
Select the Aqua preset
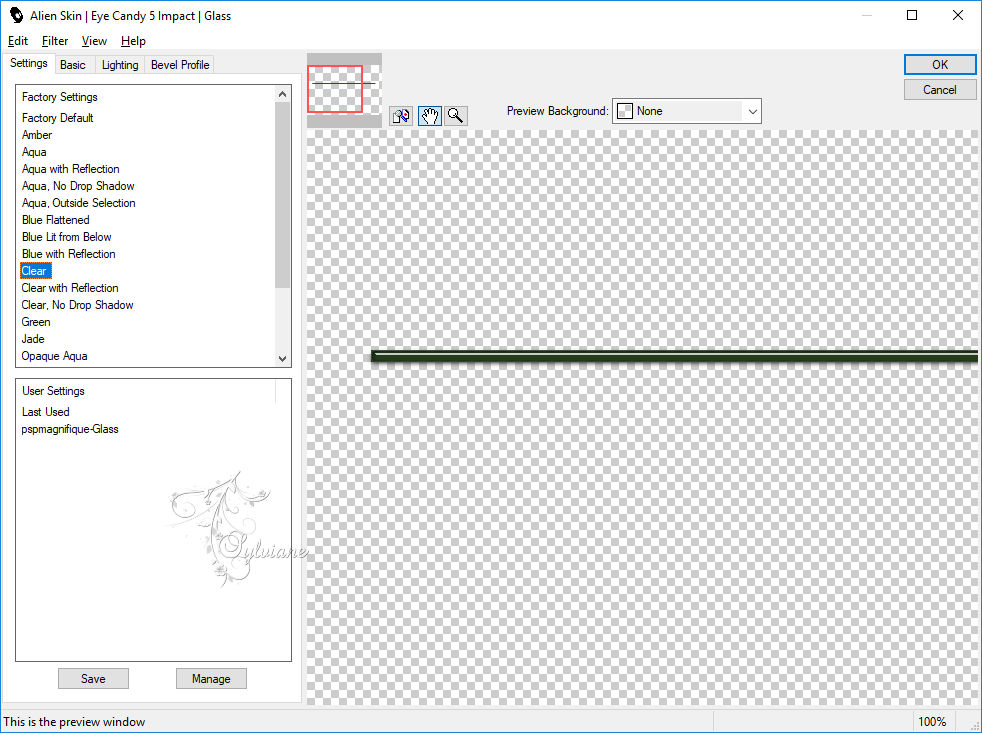pyautogui.click(x=34, y=152)
